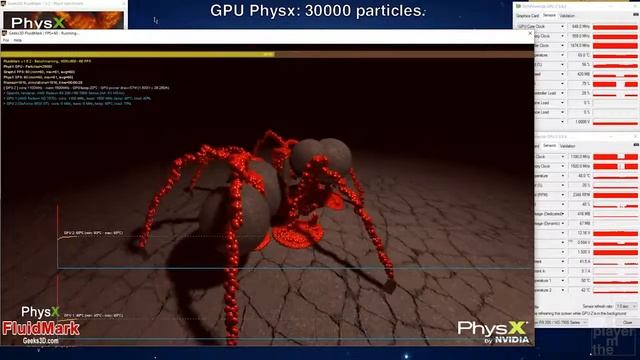Open the Help menu in FluidMark
Screen dimensions: 640x360
[18, 40]
